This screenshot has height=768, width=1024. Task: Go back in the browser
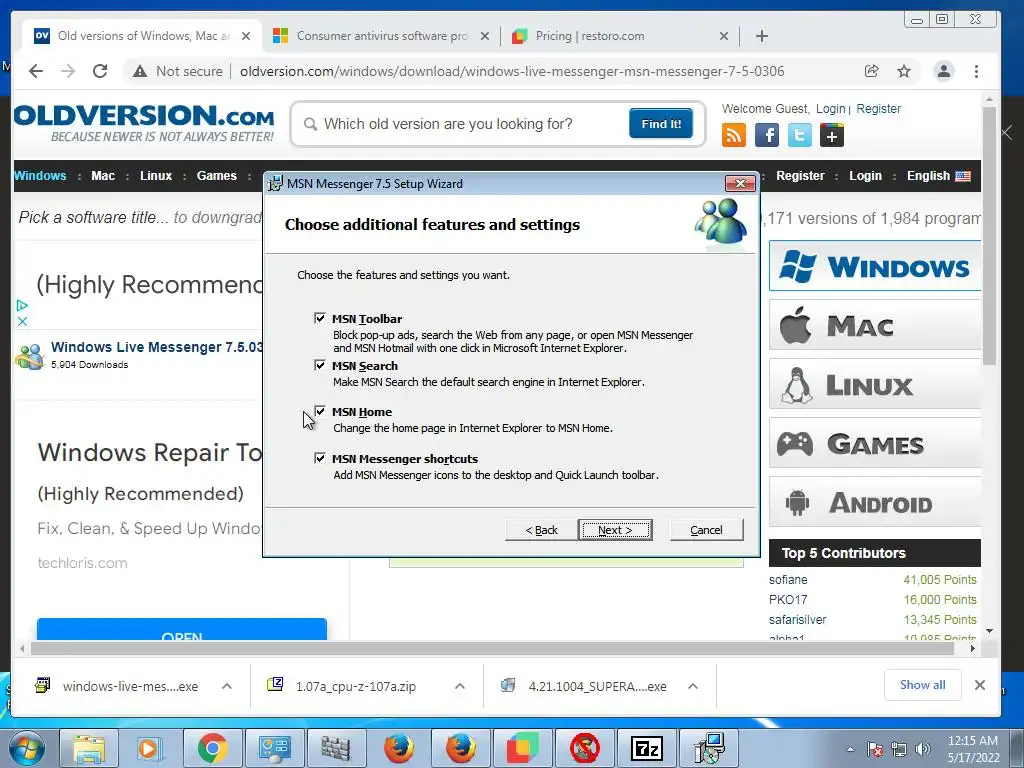pos(36,71)
